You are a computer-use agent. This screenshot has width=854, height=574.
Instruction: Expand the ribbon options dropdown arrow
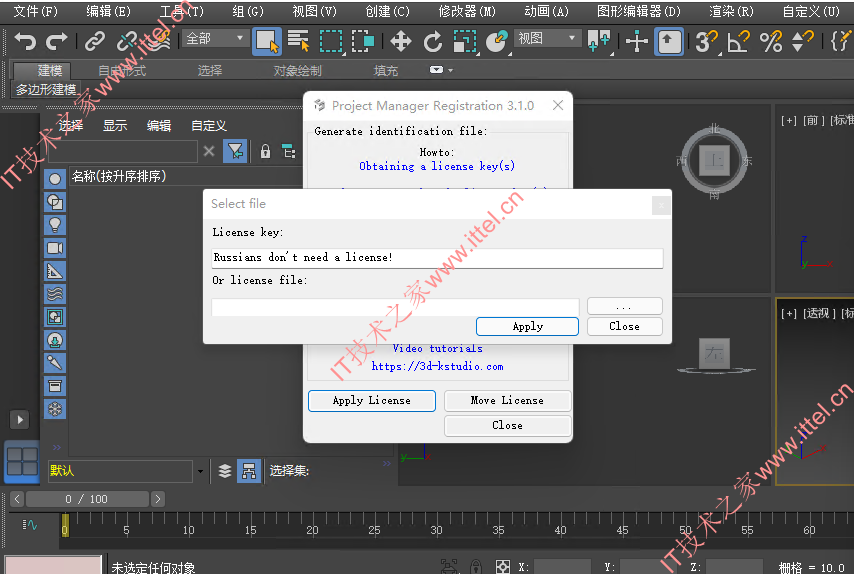(450, 70)
